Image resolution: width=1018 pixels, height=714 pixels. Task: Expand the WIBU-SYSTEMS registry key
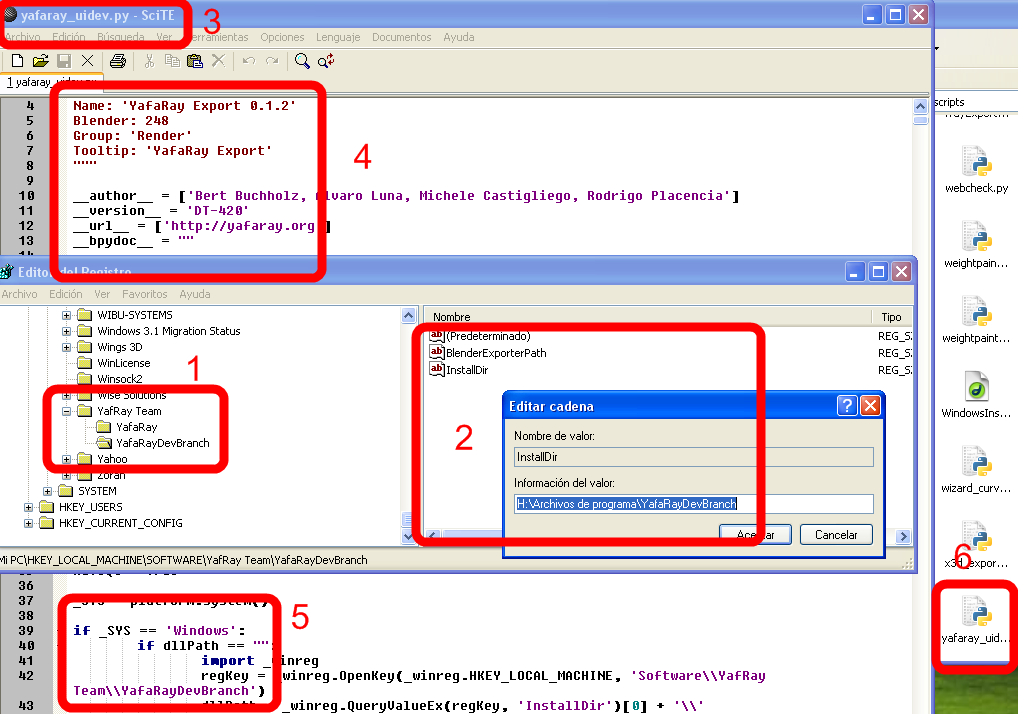[66, 315]
